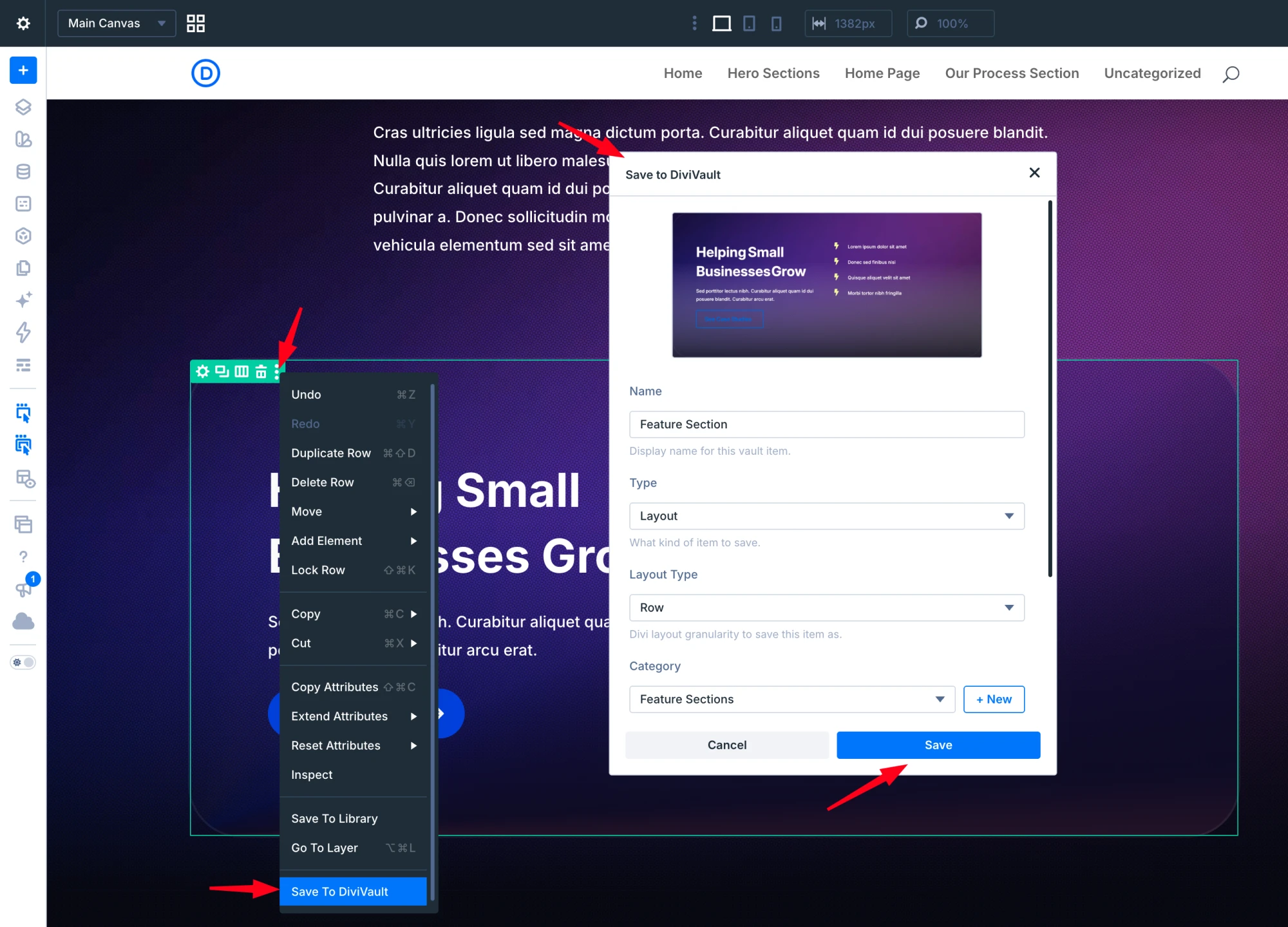Expand the Add Element submenu
1288x927 pixels.
[x=353, y=540]
